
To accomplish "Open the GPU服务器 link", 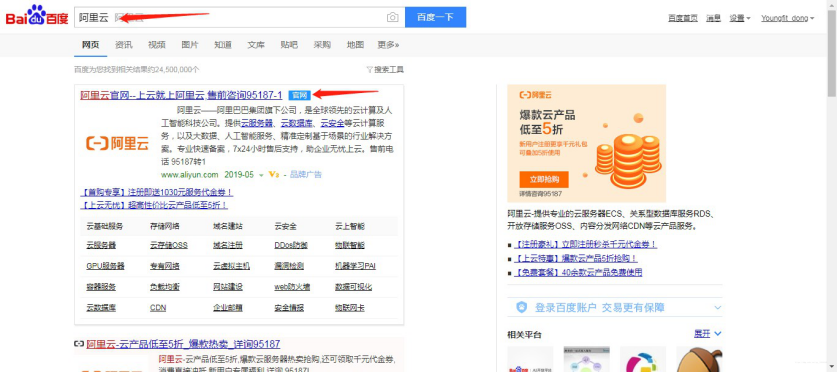I will [x=105, y=266].
